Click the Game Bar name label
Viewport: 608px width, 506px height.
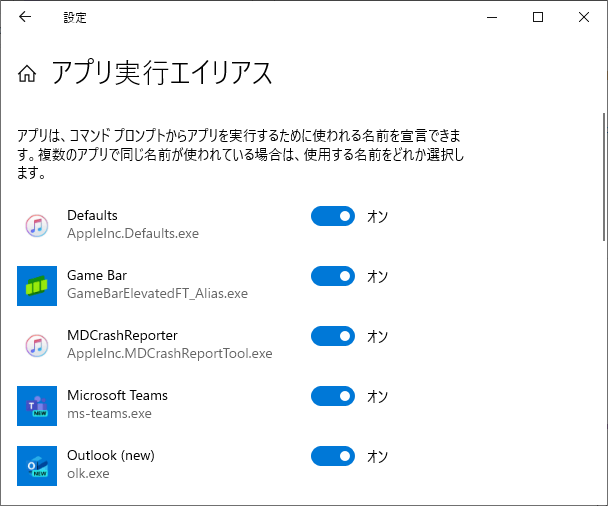click(x=97, y=275)
